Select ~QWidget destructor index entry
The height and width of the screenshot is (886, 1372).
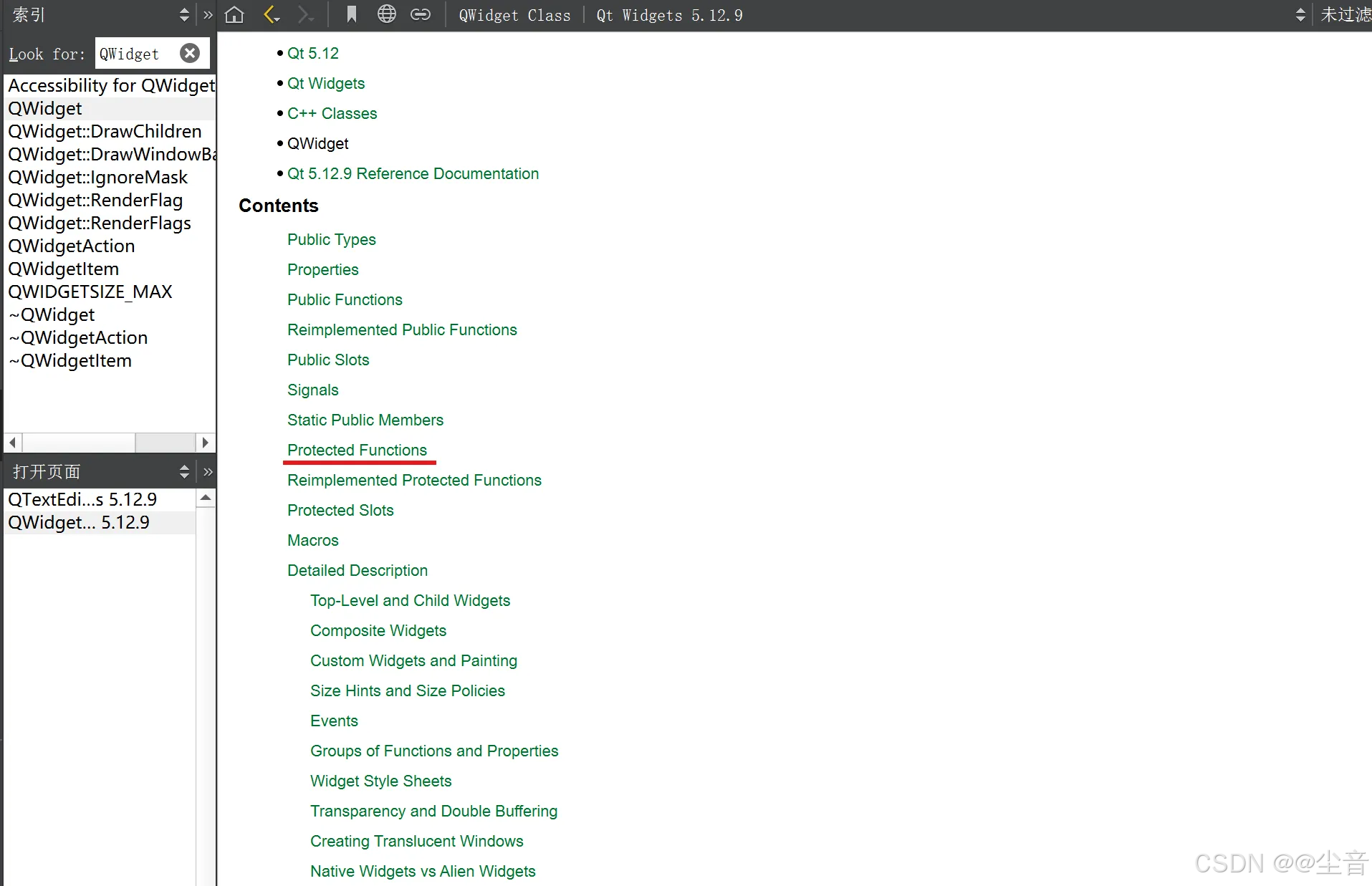click(x=111, y=314)
